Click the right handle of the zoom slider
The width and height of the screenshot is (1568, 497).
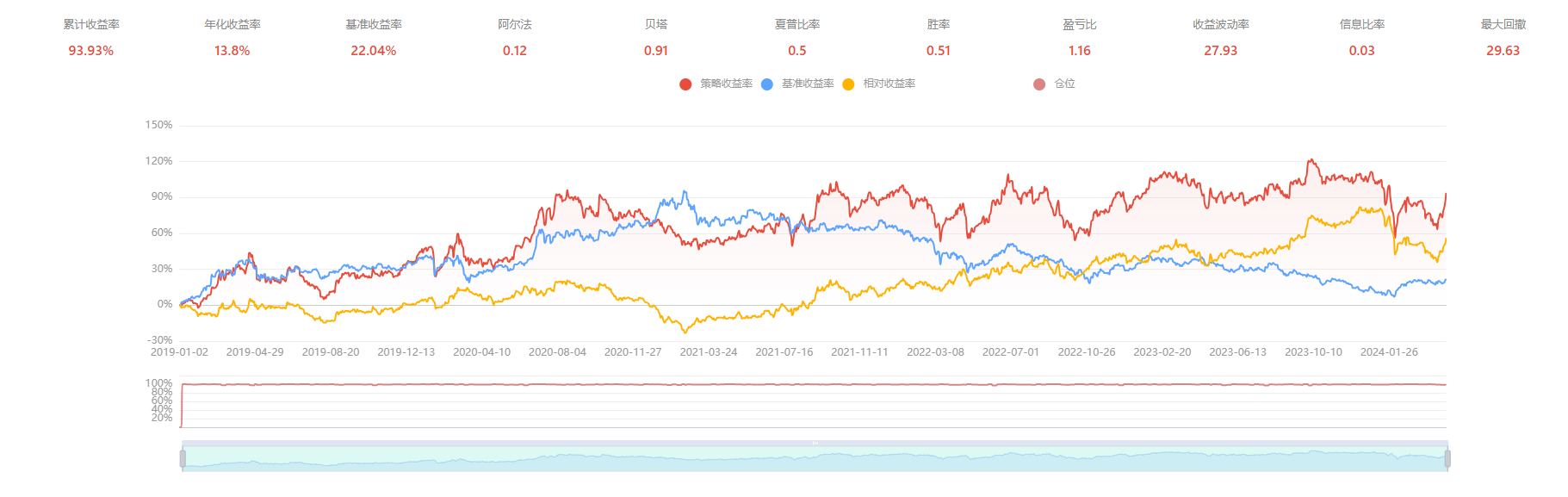click(1447, 458)
